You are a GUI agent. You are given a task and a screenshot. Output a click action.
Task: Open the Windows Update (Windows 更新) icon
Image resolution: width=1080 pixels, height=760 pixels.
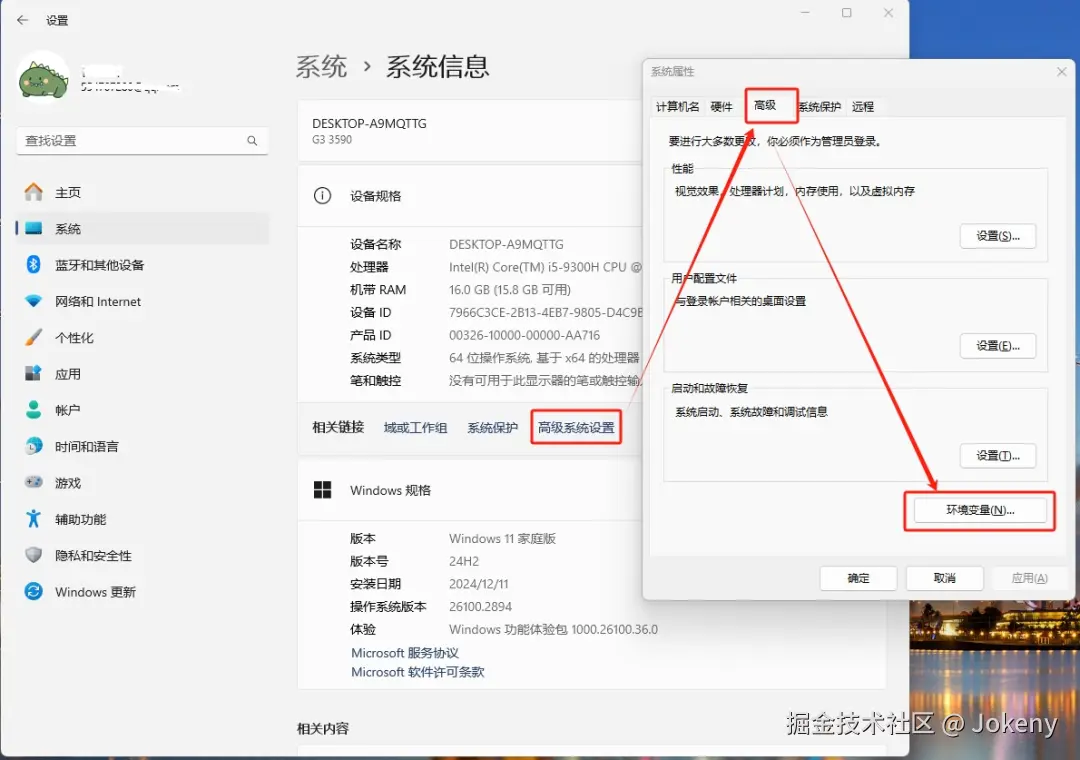tap(34, 591)
